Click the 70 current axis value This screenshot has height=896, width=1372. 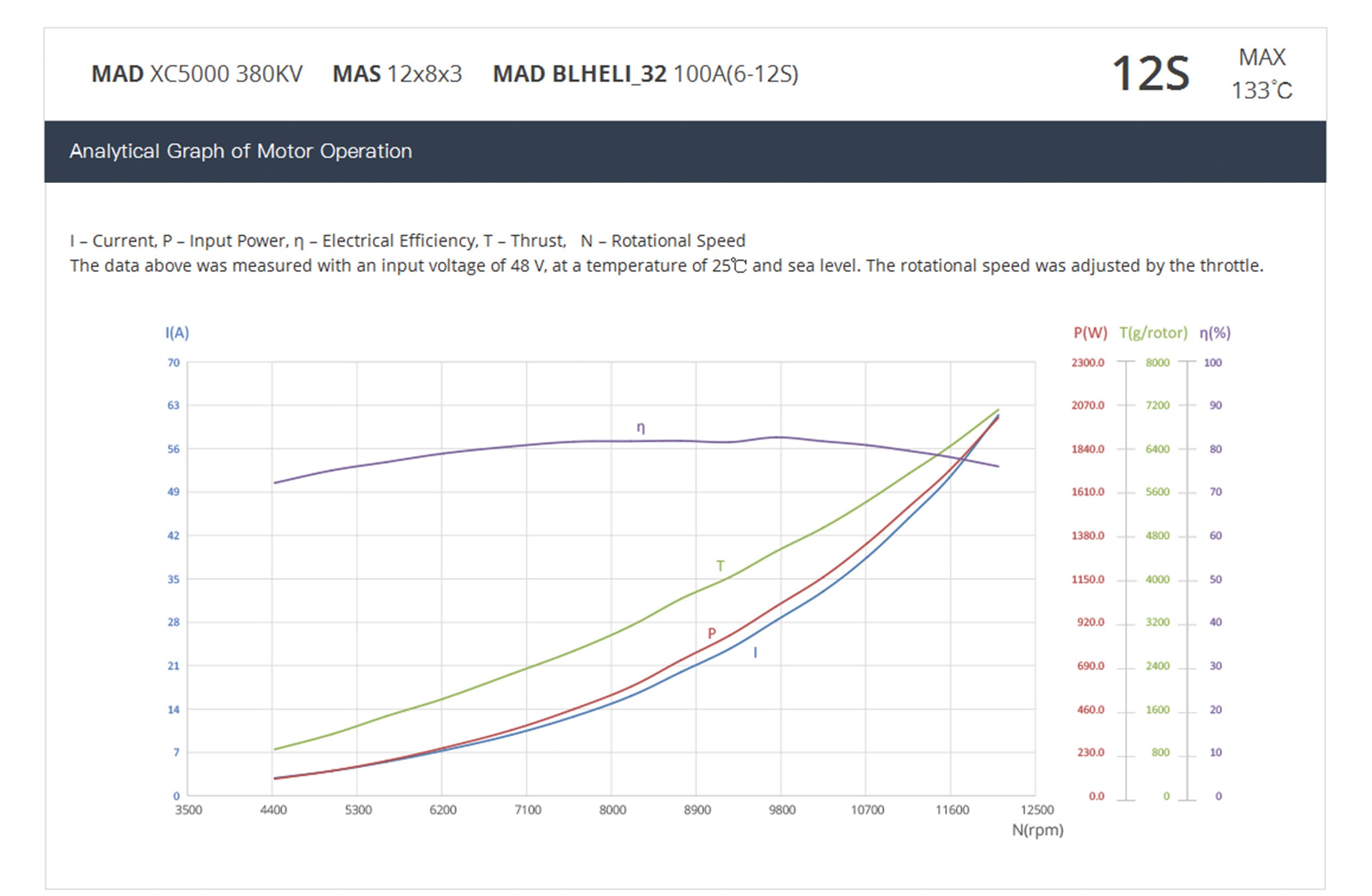173,363
